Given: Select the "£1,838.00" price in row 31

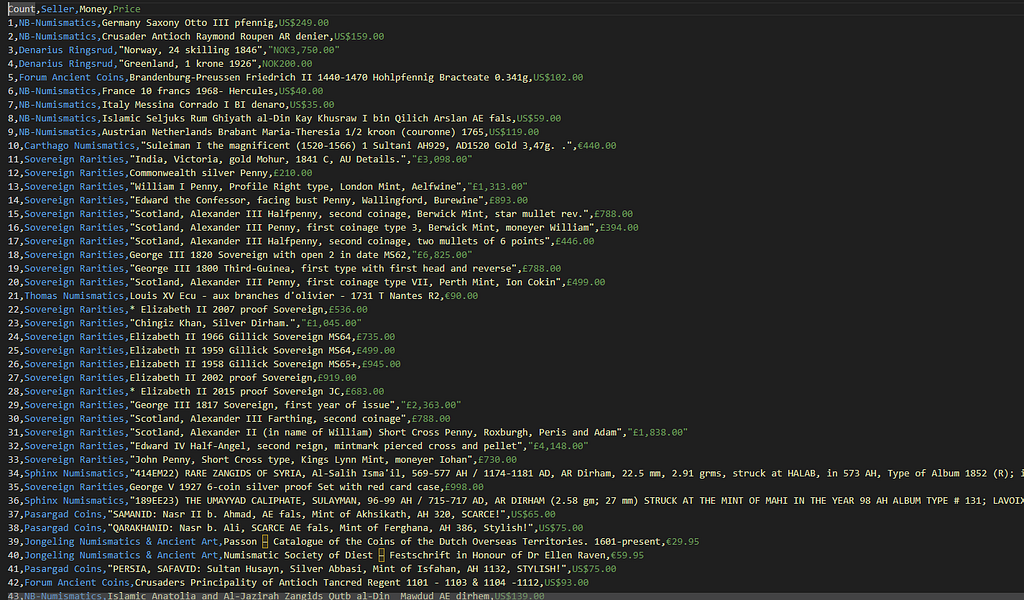Looking at the screenshot, I should coord(658,434).
